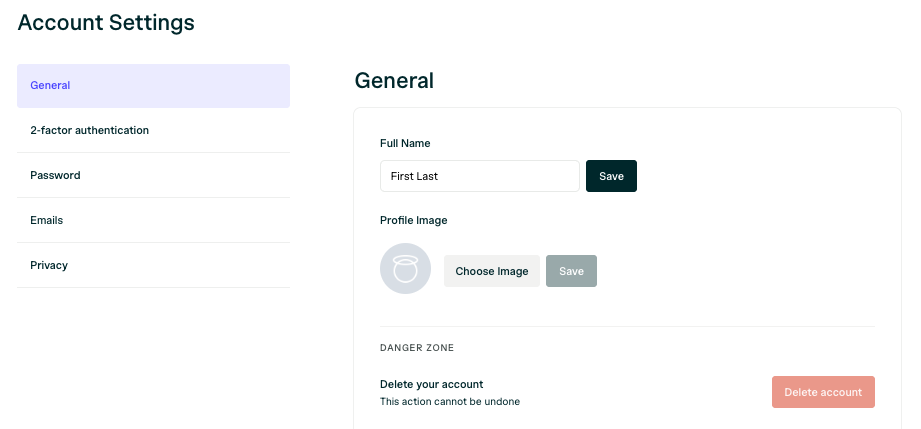Save the Full Name with dark Save button

(x=611, y=176)
